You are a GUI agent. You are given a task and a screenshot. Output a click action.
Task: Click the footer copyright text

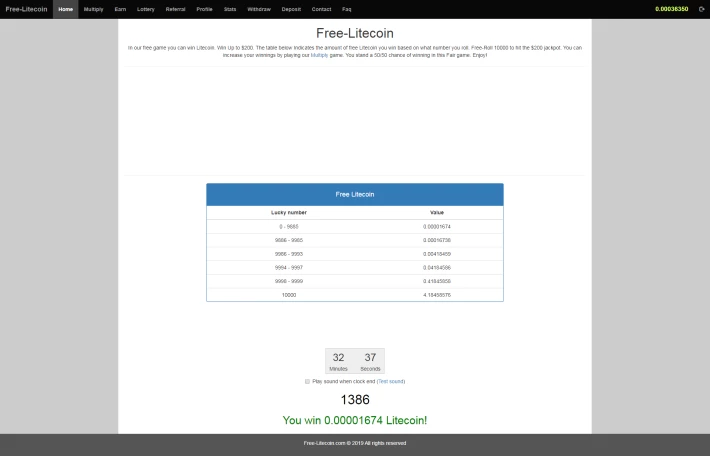click(355, 443)
